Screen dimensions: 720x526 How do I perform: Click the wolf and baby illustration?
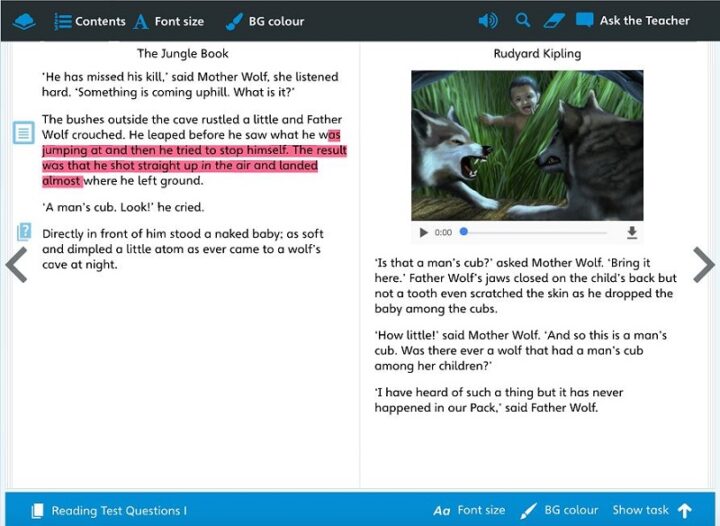(x=527, y=145)
